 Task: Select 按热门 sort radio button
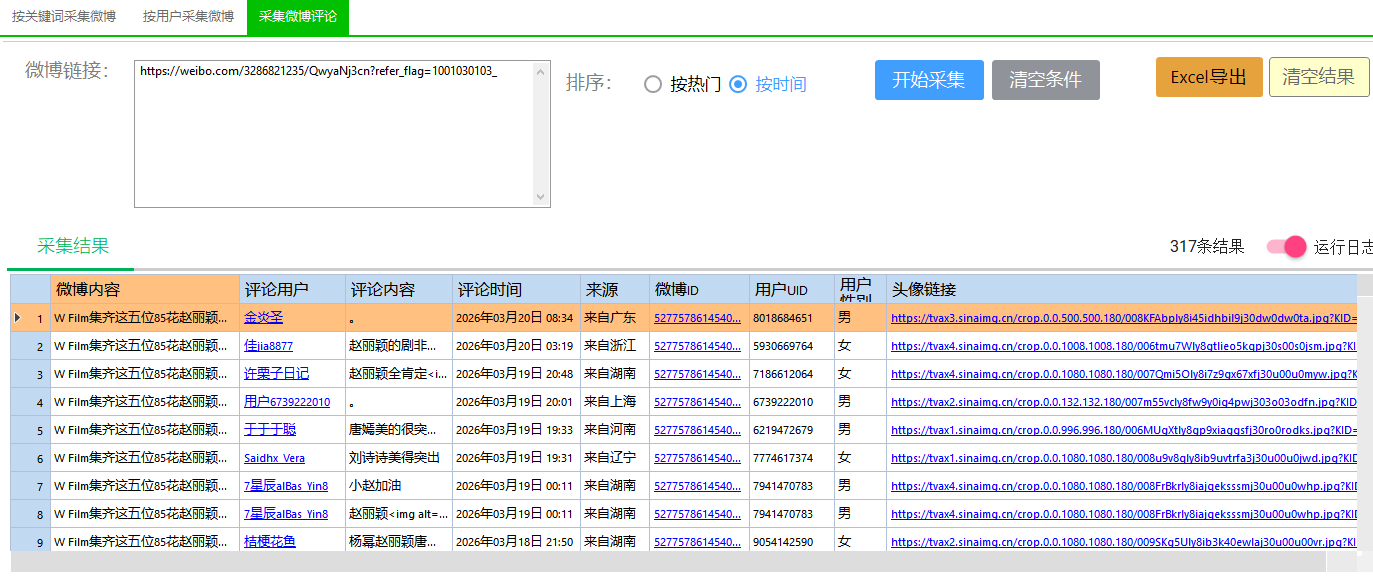point(653,85)
